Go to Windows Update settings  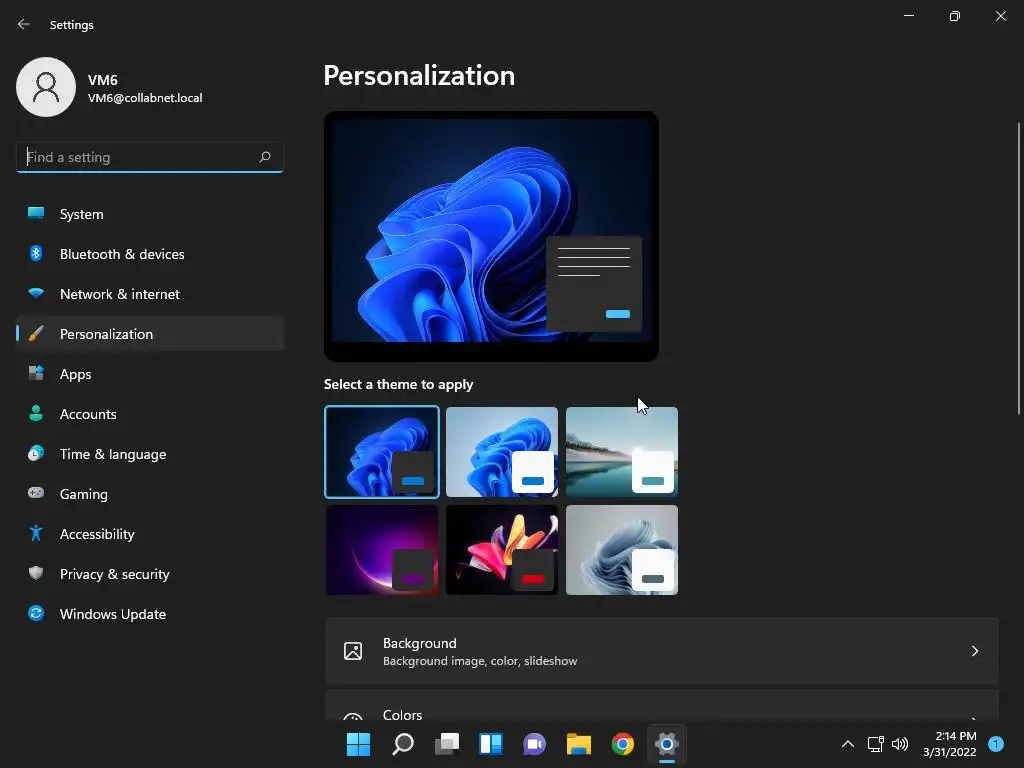(x=150, y=614)
